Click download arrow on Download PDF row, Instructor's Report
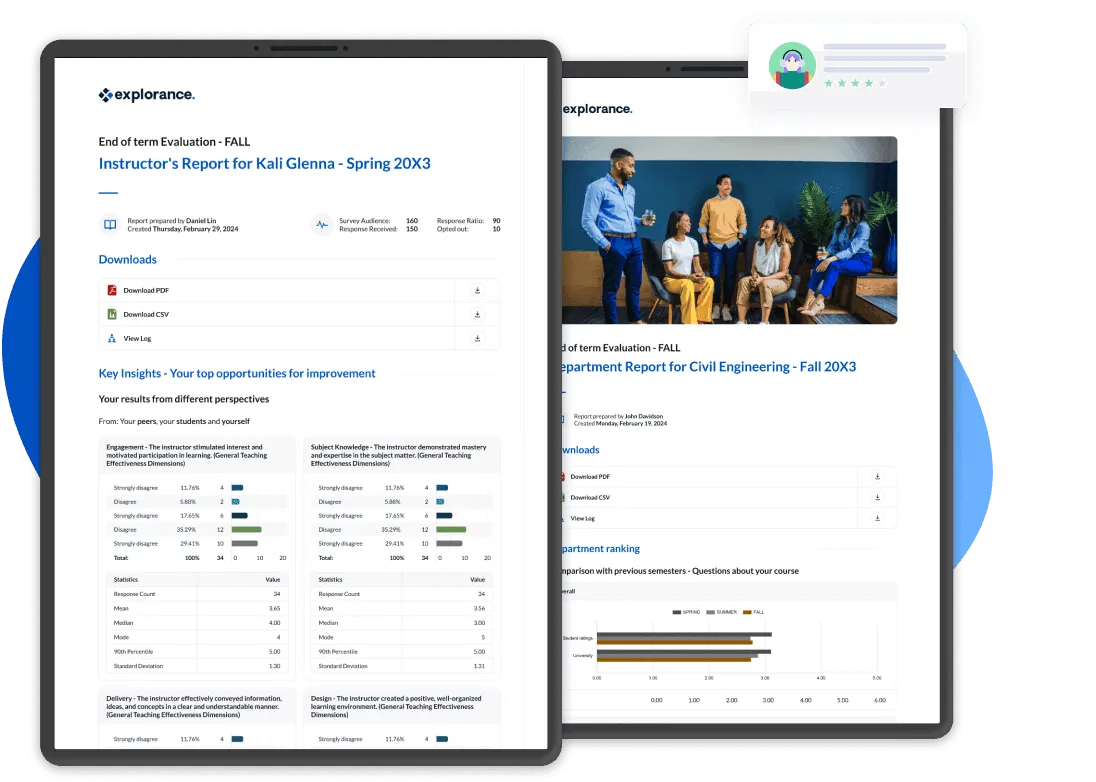The height and width of the screenshot is (782, 1096). coord(477,290)
